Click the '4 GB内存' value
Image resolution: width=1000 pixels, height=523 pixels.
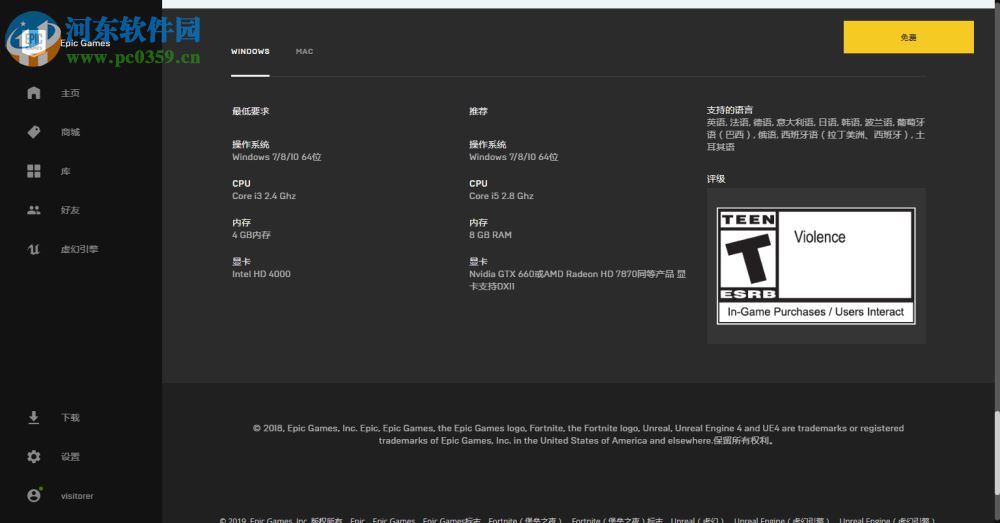pyautogui.click(x=251, y=235)
